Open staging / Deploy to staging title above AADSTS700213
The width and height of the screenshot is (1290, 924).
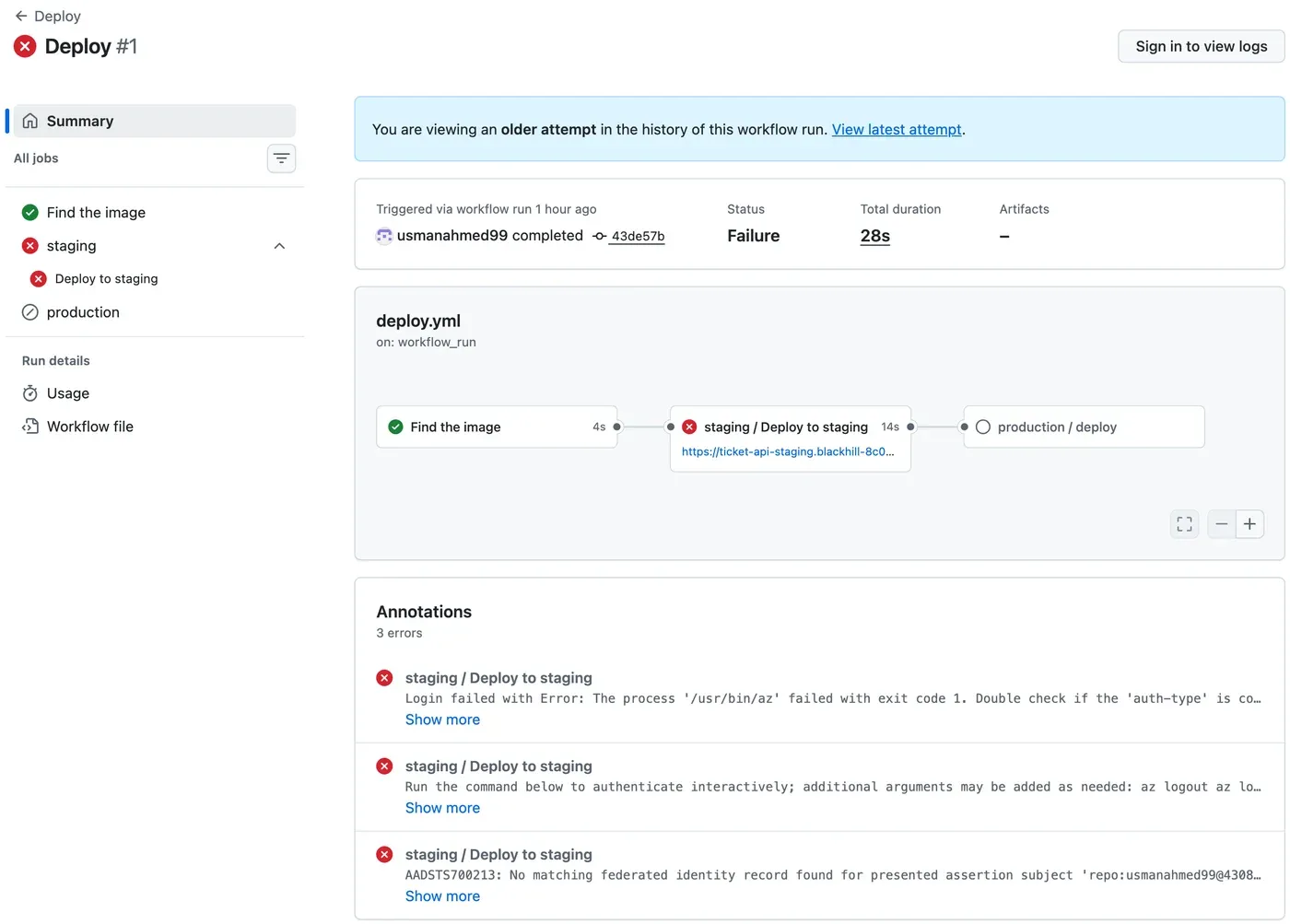tap(498, 855)
